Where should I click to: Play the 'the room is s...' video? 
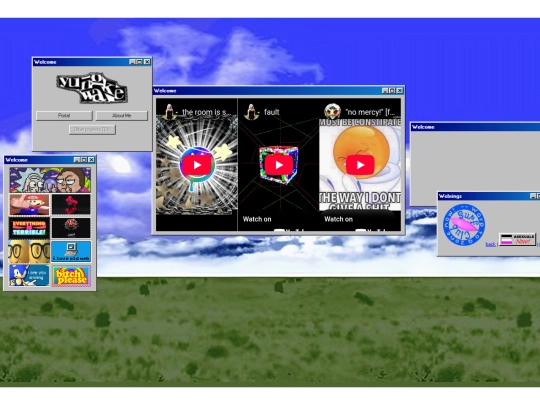point(197,165)
